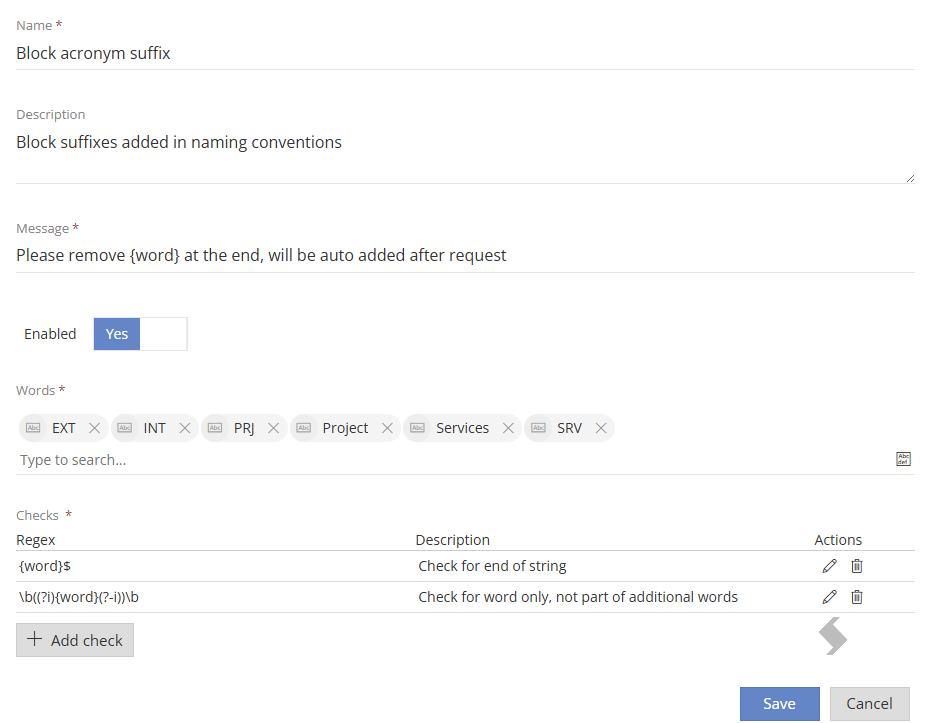Viewport: 938px width, 723px height.
Task: Save the blocked word rule
Action: click(x=779, y=704)
